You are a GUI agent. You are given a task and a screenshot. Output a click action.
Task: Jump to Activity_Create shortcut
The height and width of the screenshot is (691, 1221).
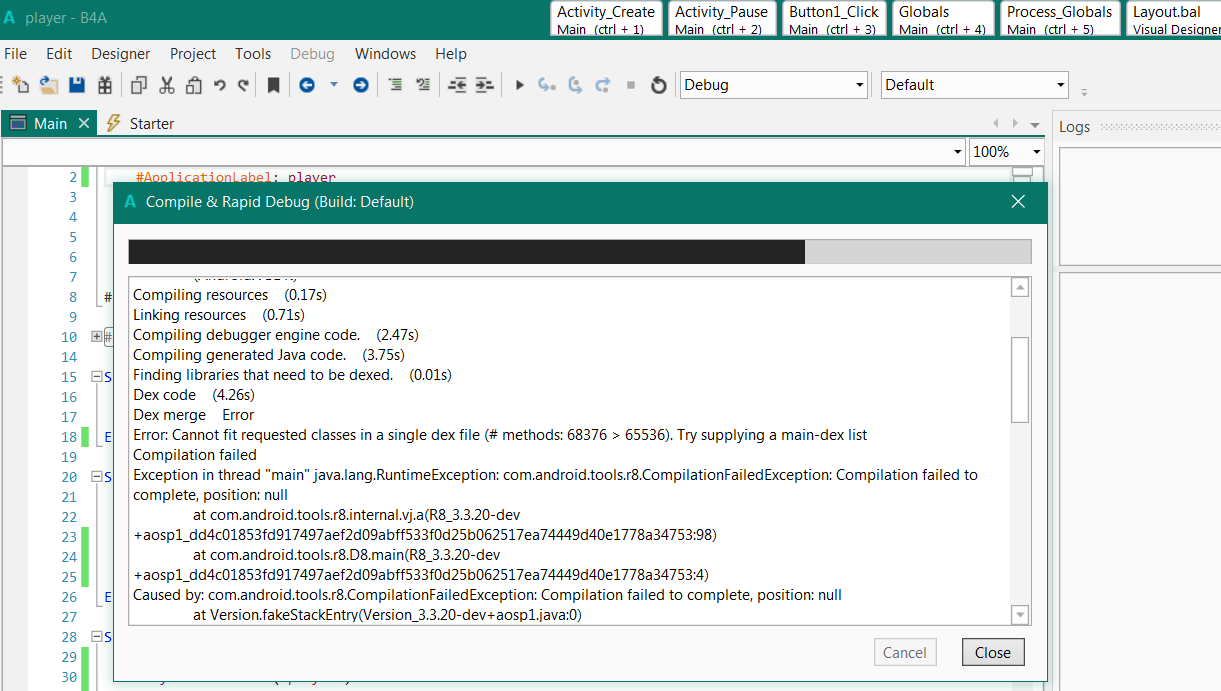[x=606, y=19]
